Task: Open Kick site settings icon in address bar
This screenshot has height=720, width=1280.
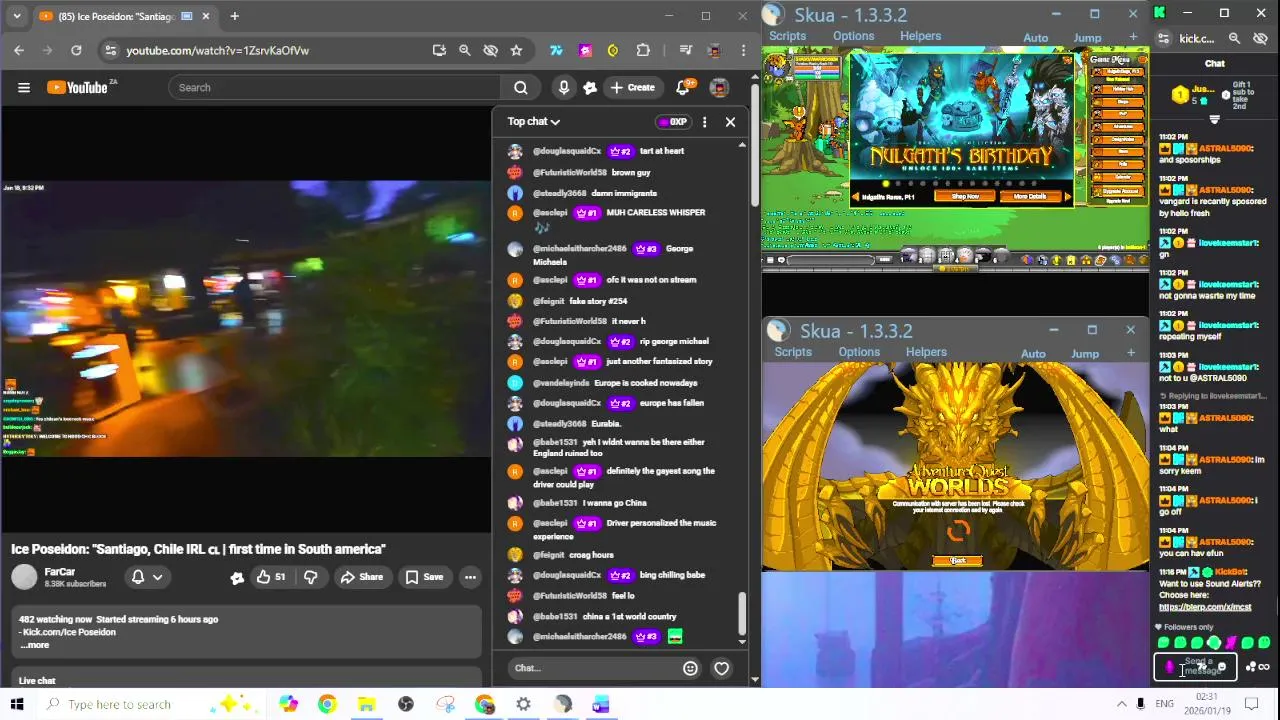Action: click(1163, 38)
